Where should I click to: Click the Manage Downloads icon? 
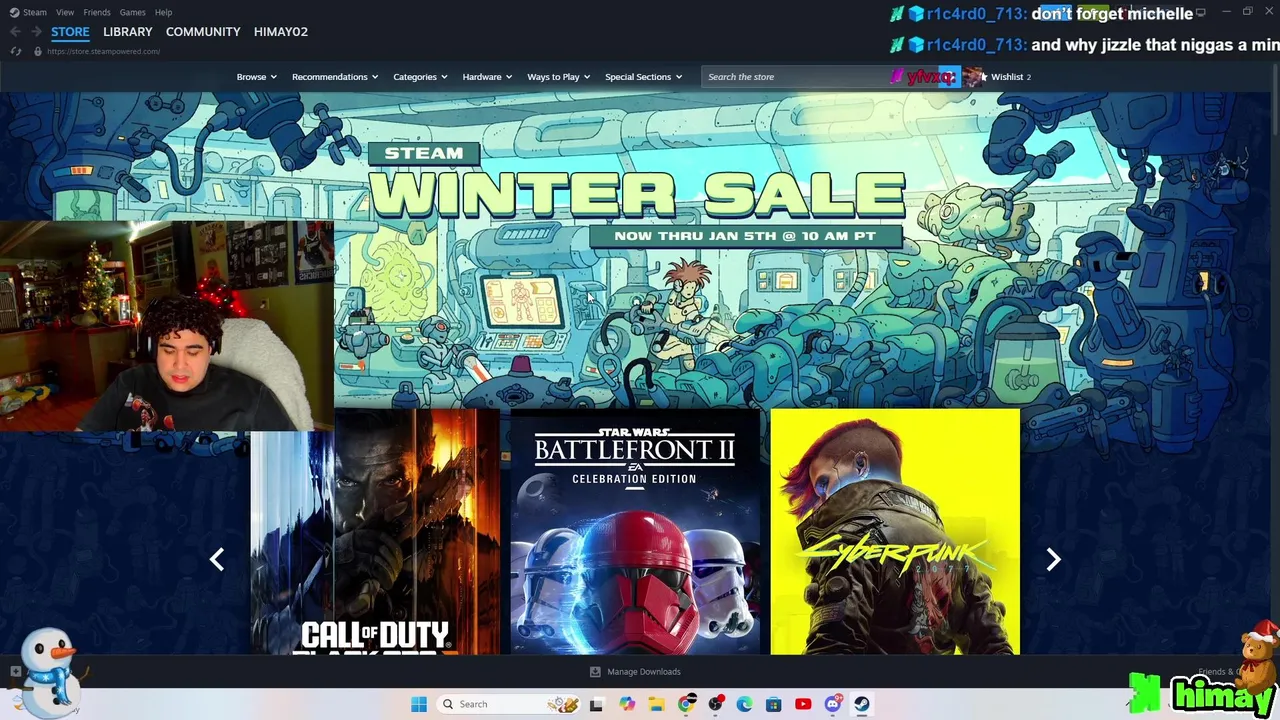tap(595, 672)
